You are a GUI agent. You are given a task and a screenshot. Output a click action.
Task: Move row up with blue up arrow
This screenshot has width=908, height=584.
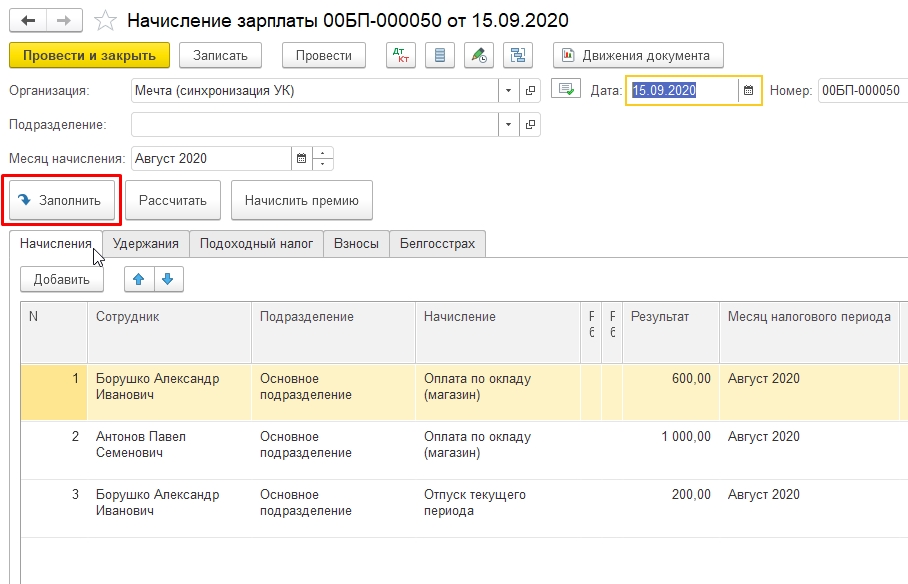[x=138, y=279]
